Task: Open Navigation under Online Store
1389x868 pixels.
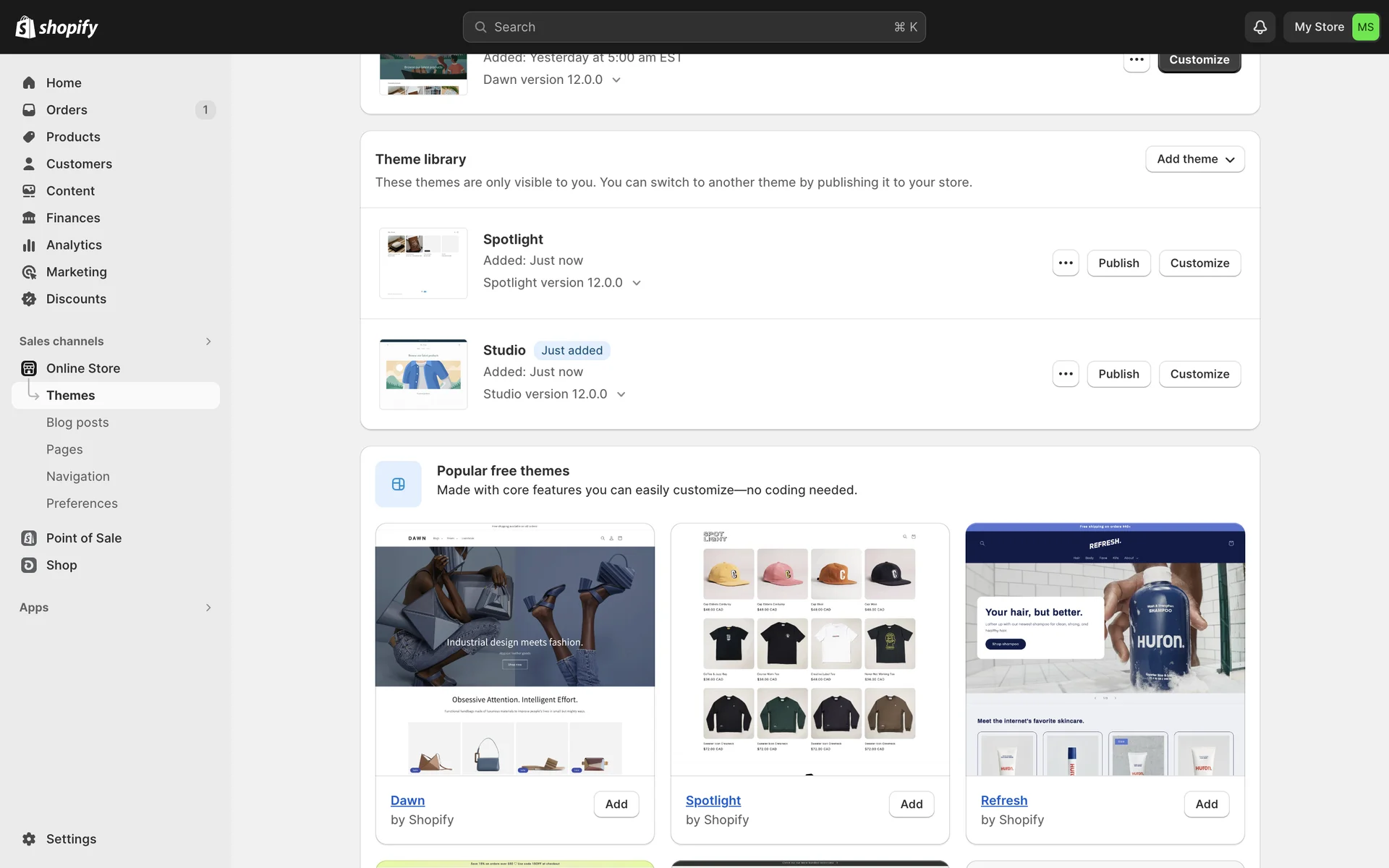Action: (x=78, y=477)
